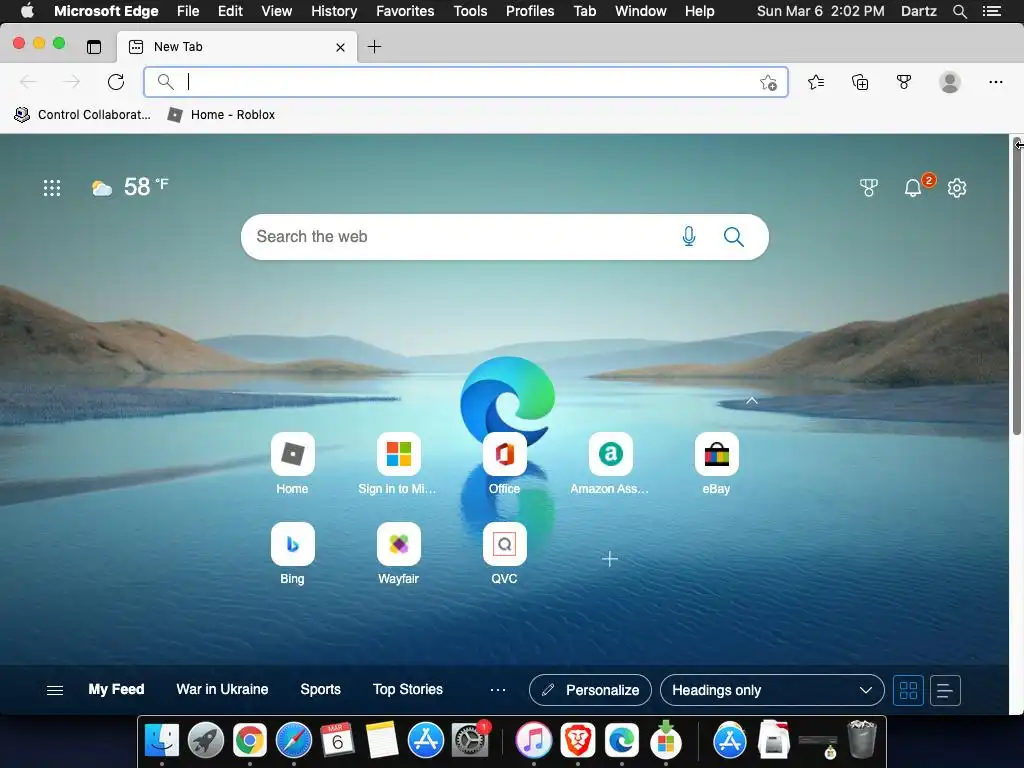Open the Window menu
The height and width of the screenshot is (768, 1024).
[x=641, y=11]
